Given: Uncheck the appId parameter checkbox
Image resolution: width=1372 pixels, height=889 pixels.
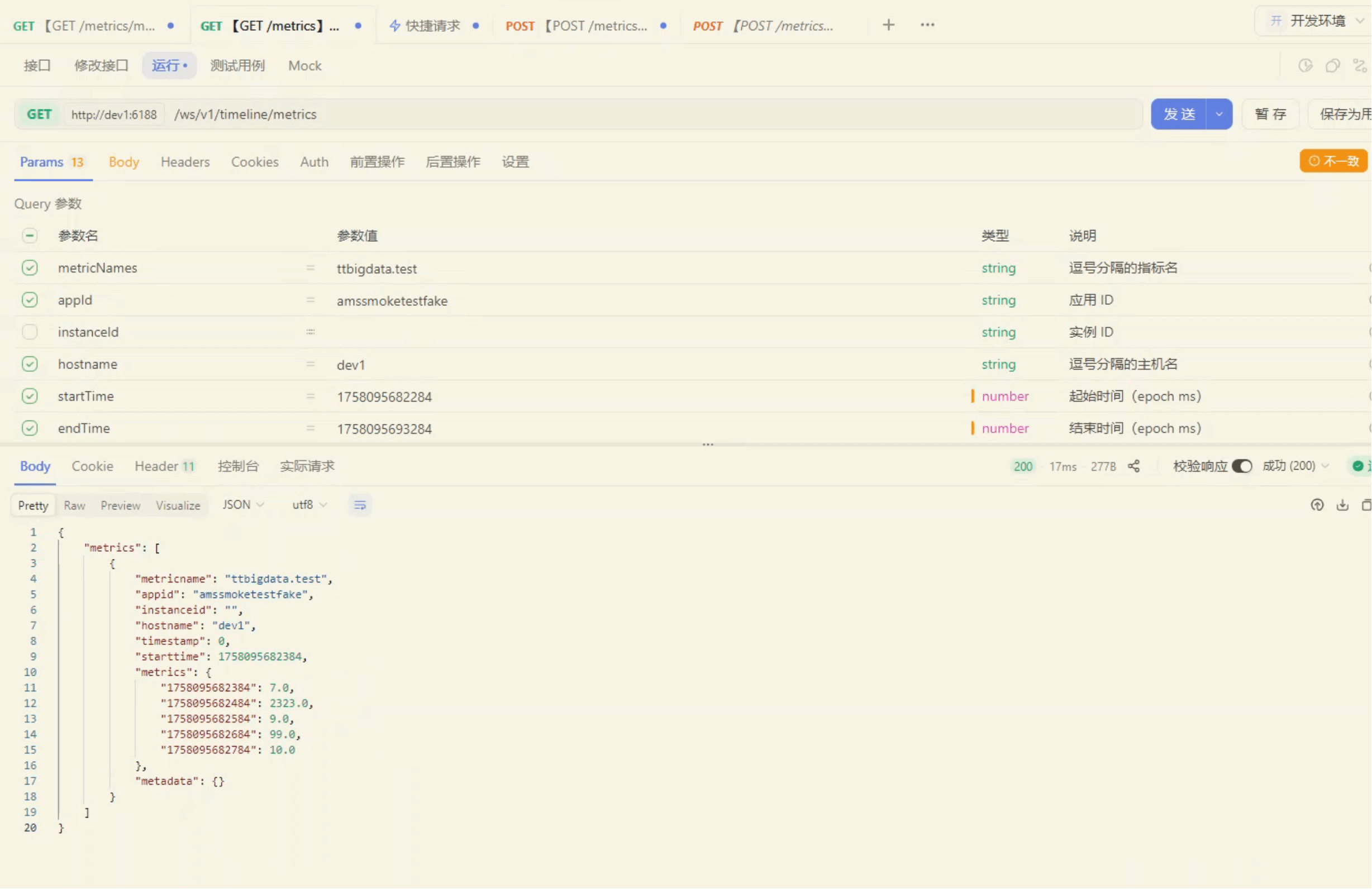Looking at the screenshot, I should [x=30, y=300].
